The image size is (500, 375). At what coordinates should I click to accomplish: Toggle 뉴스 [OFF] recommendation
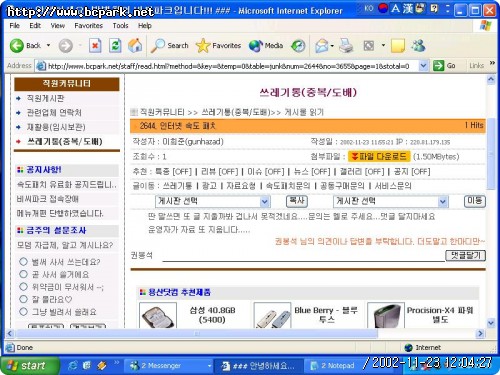(x=312, y=172)
